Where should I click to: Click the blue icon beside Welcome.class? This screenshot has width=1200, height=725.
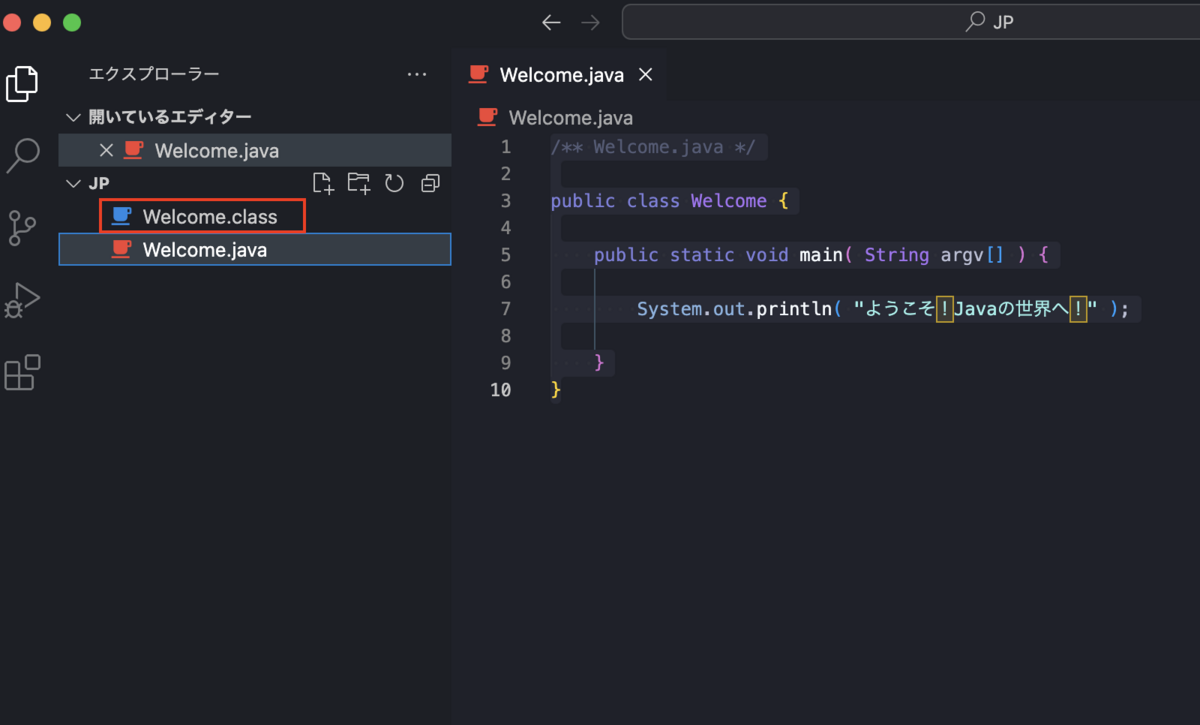[122, 216]
